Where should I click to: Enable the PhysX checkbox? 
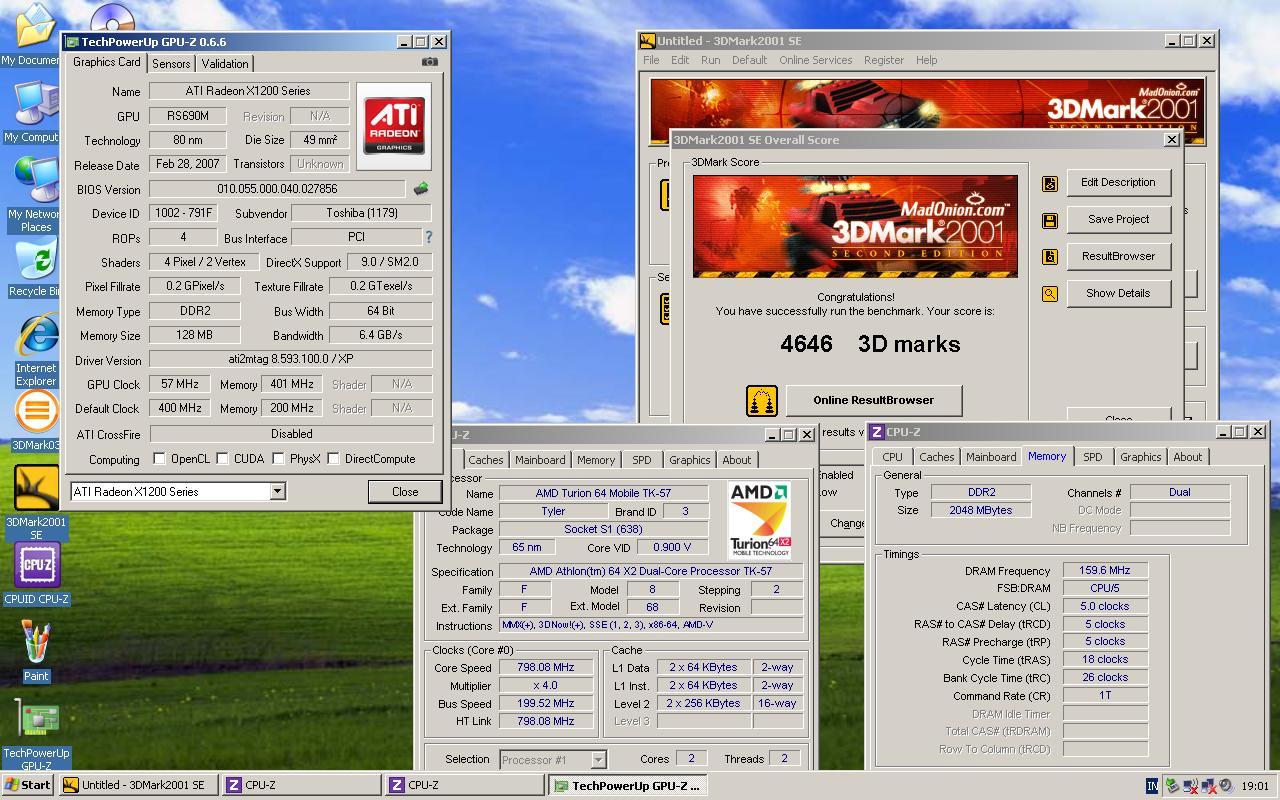(x=278, y=459)
